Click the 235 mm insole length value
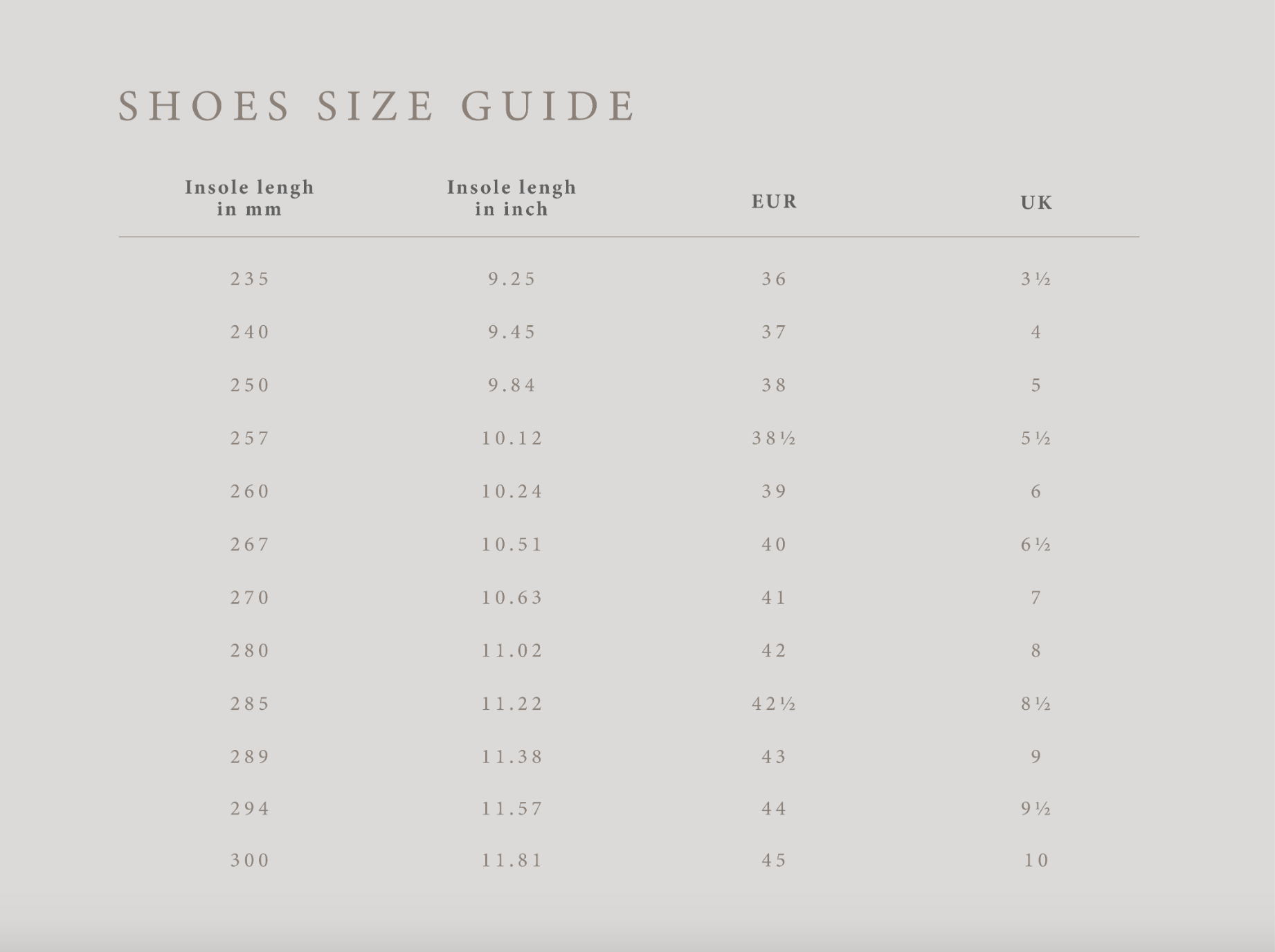The width and height of the screenshot is (1275, 952). [250, 279]
